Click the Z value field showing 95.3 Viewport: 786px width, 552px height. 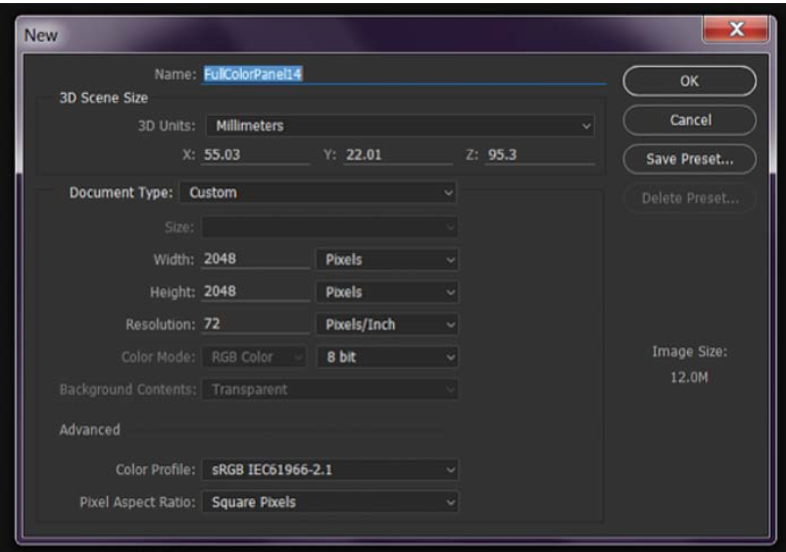click(538, 155)
